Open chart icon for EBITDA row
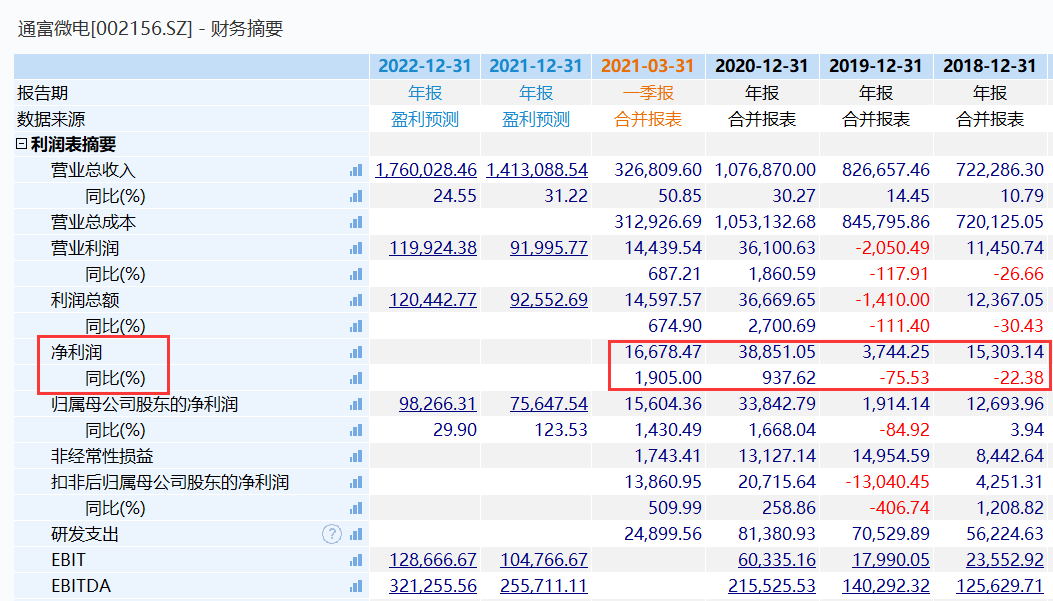 (356, 586)
